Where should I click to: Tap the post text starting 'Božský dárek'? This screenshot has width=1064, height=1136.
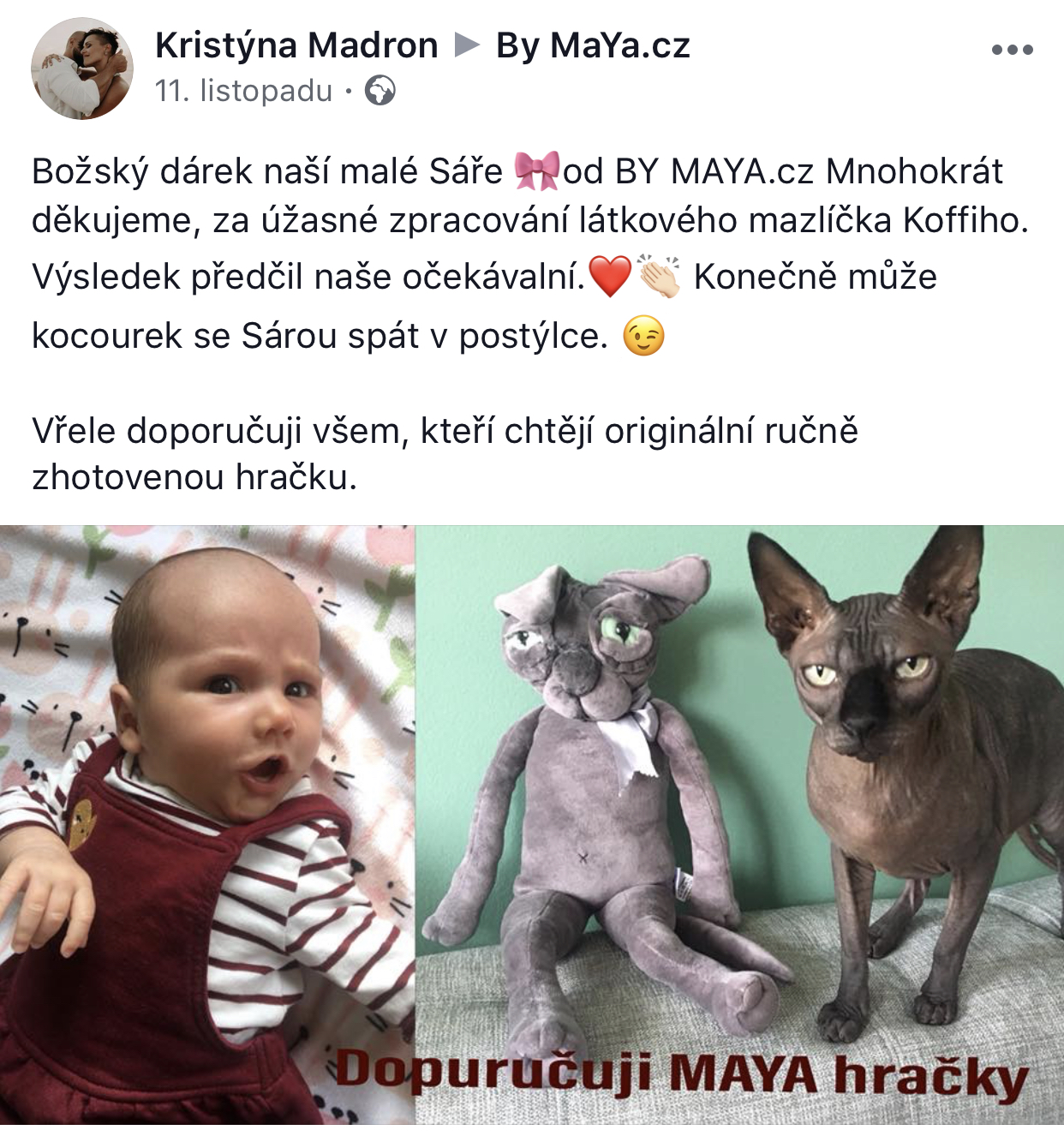pos(531,254)
